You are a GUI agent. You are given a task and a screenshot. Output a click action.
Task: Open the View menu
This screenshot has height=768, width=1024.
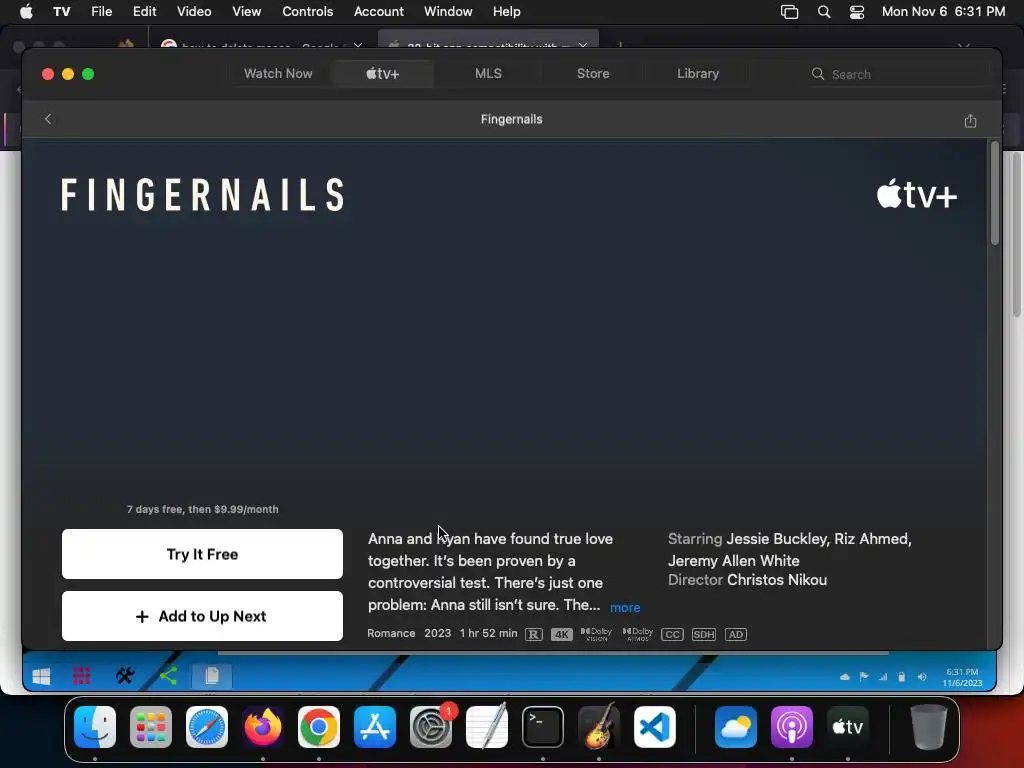(x=246, y=11)
